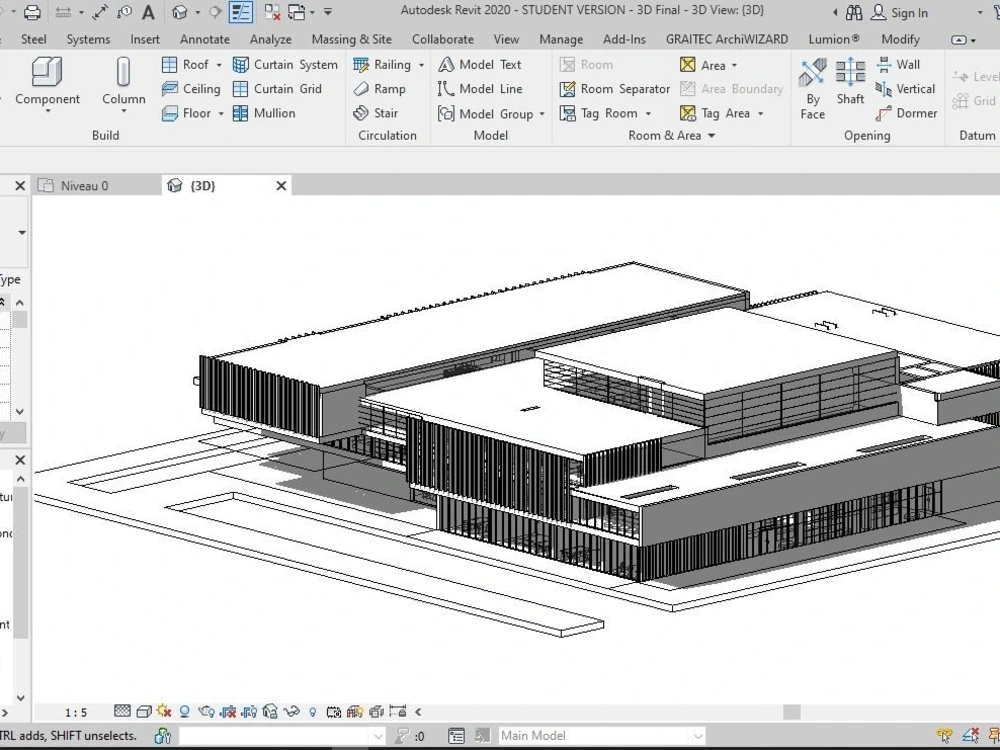
Task: Click Close Inactive Views icon
Action: 273,11
